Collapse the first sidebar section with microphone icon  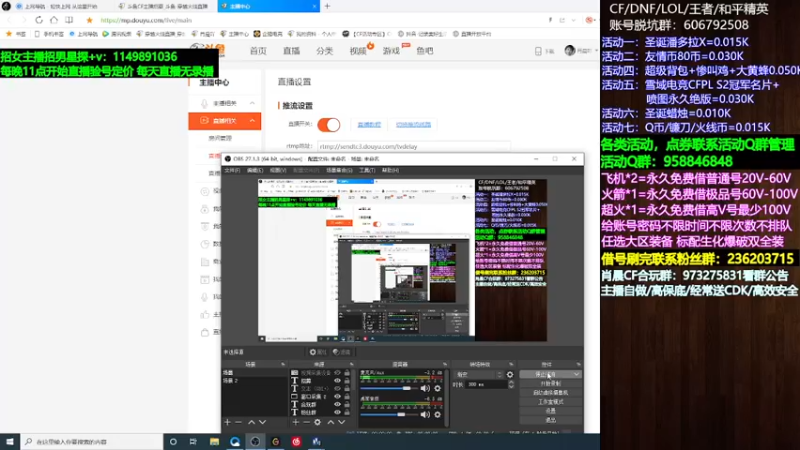pyautogui.click(x=252, y=103)
